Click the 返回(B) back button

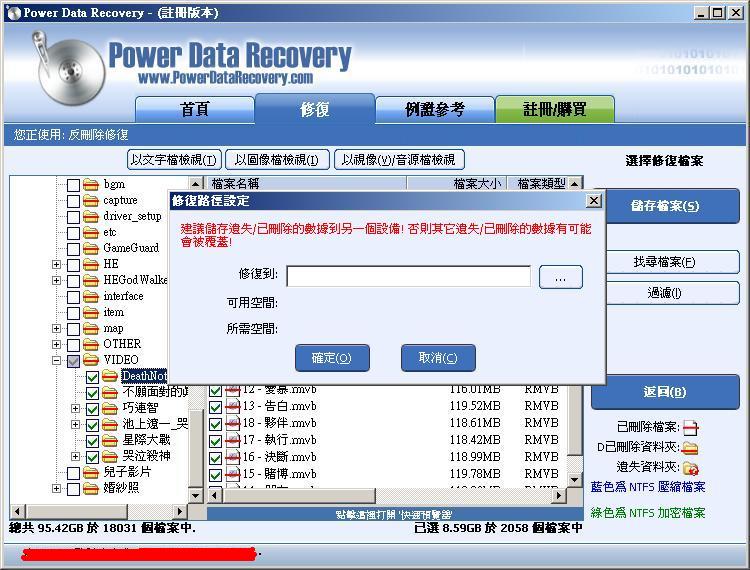665,392
